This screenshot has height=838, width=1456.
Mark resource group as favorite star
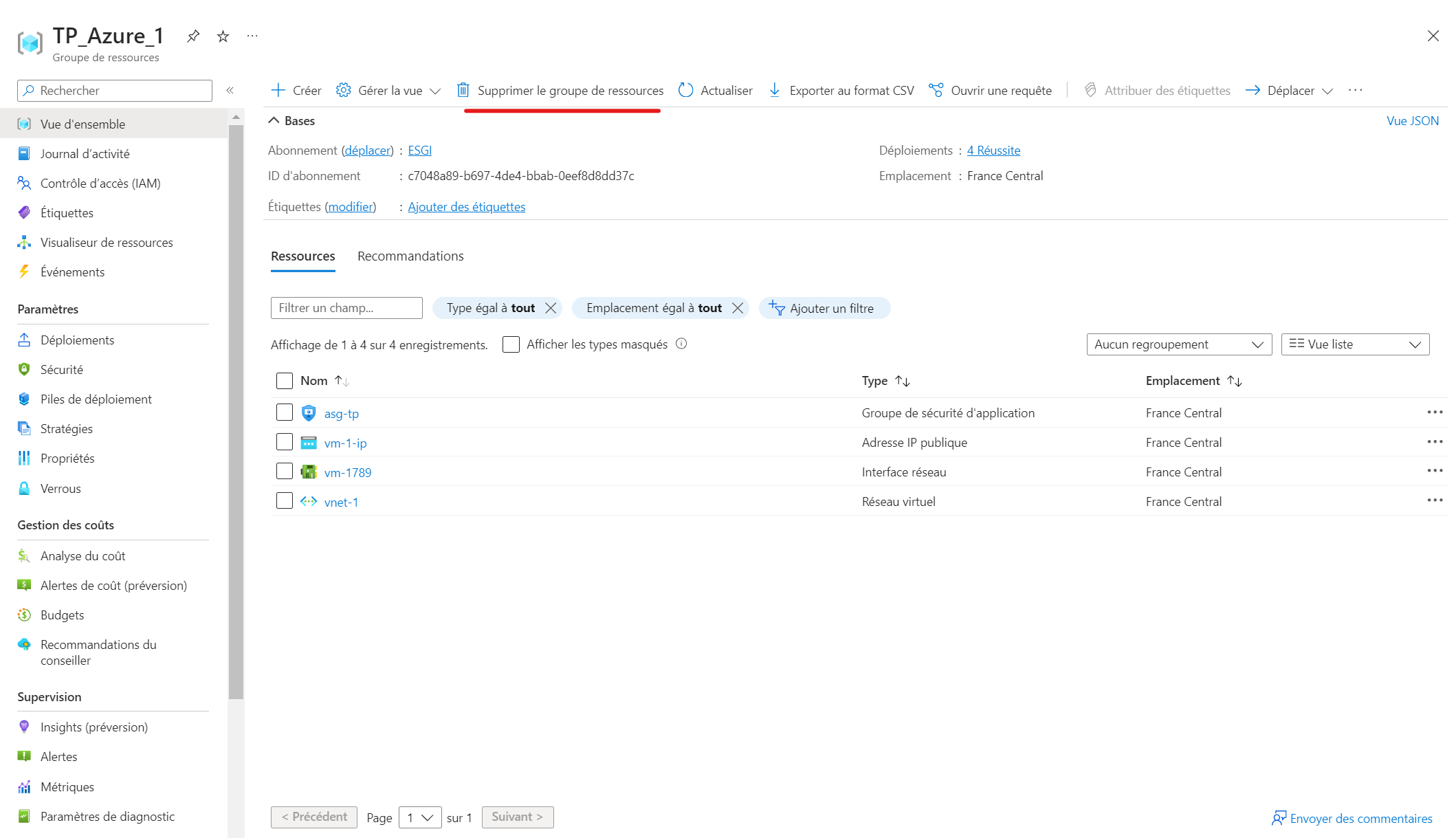(x=223, y=36)
